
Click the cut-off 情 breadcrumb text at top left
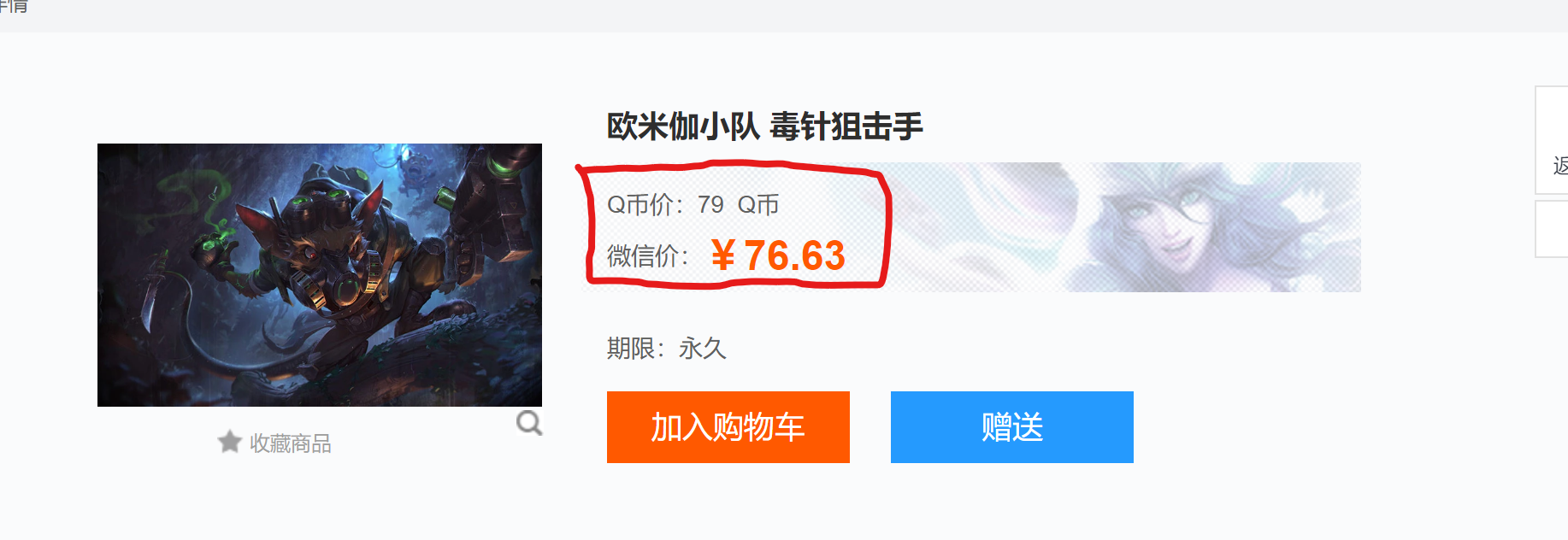pyautogui.click(x=14, y=7)
